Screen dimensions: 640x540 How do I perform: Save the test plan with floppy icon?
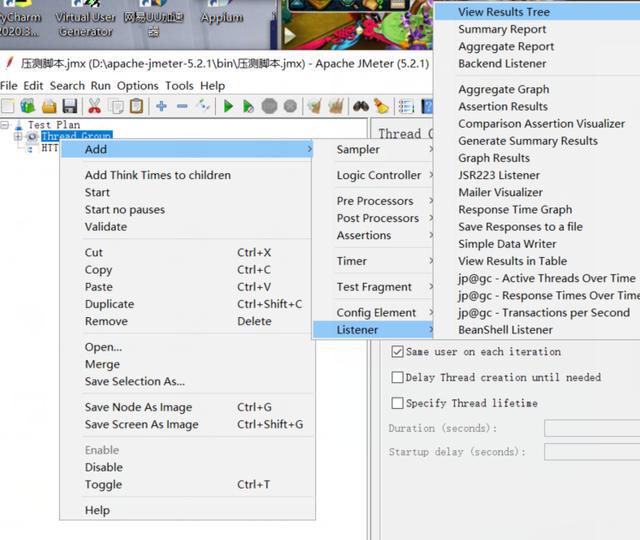tap(70, 106)
